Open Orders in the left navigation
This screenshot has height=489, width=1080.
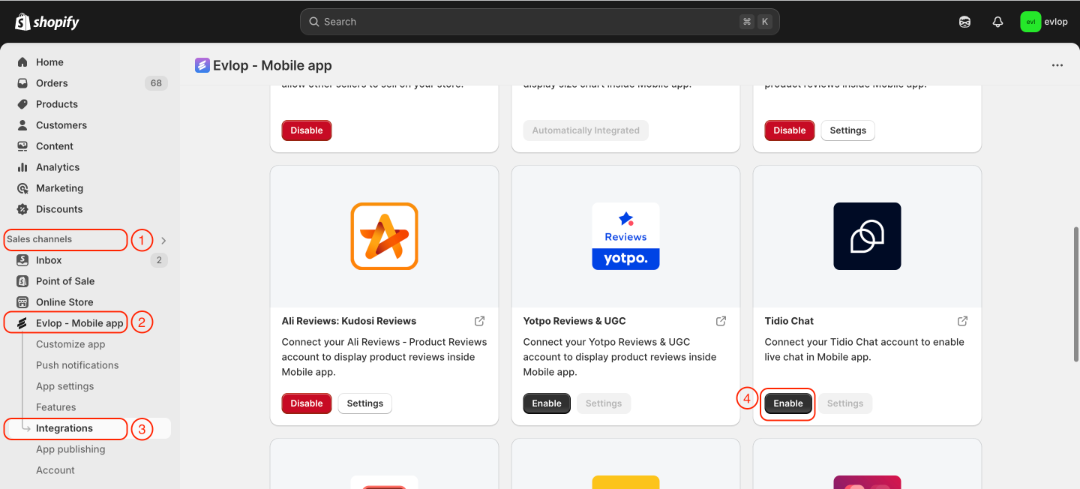52,83
